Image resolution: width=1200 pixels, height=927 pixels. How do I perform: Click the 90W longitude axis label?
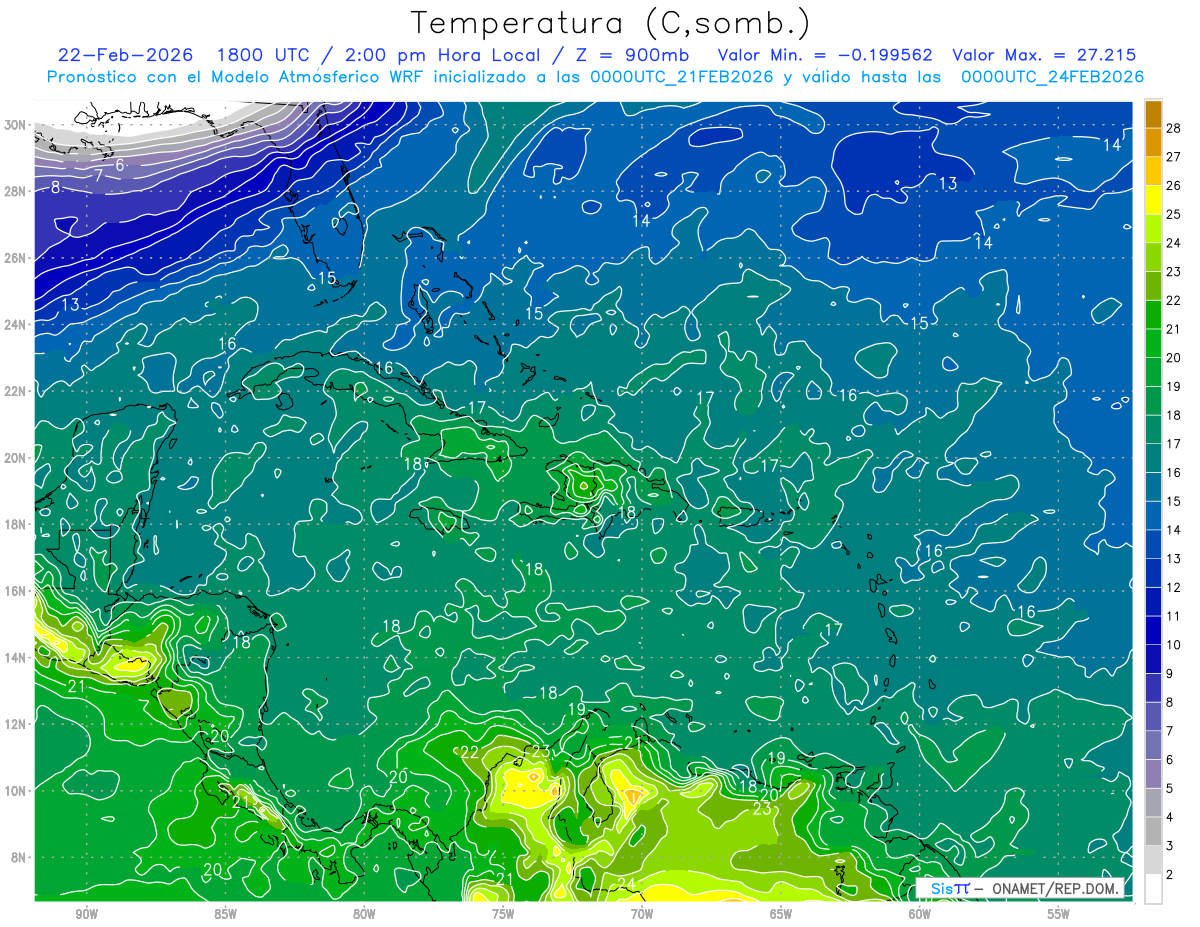[x=86, y=914]
